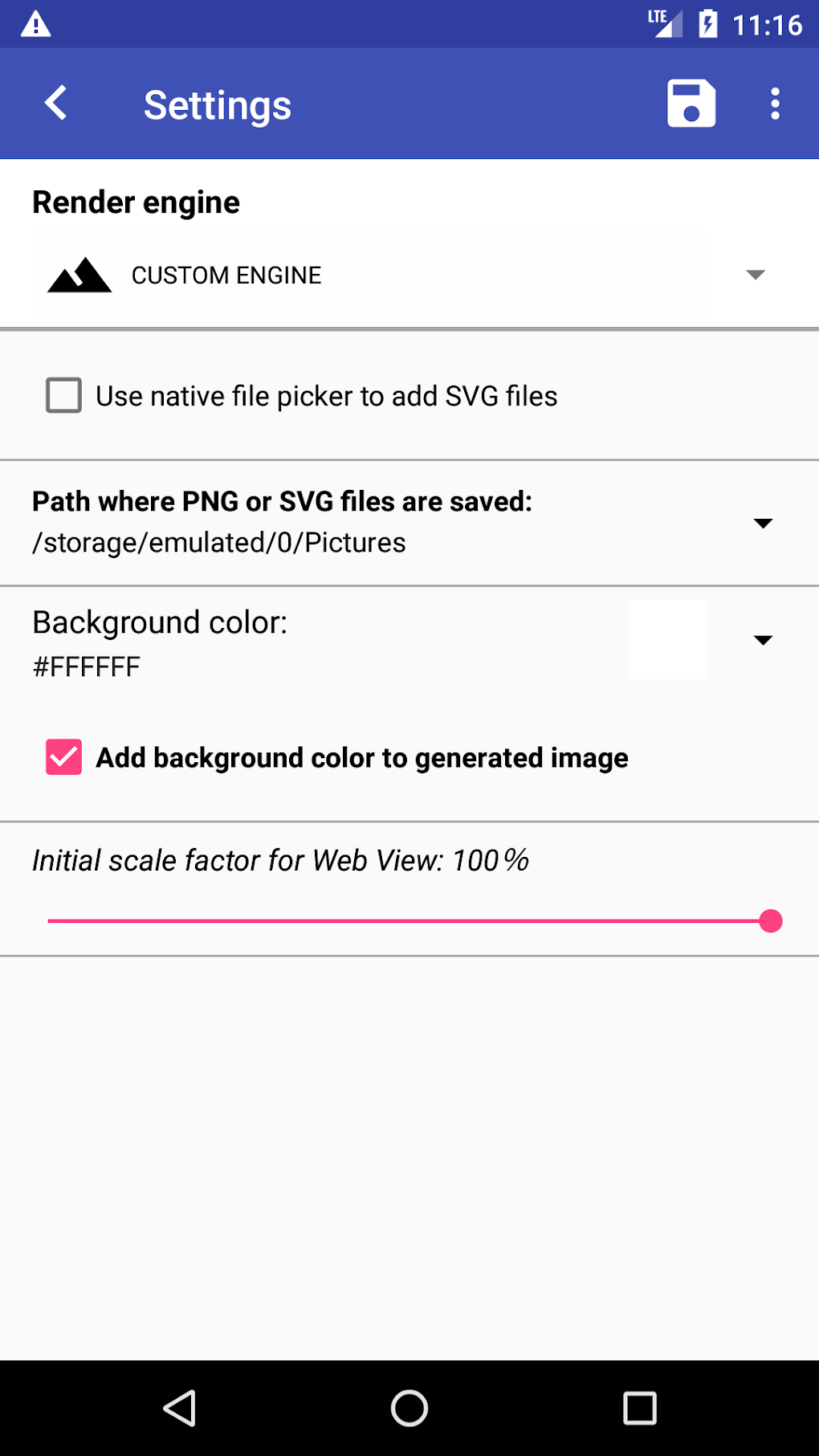Screen dimensions: 819x1456
Task: Tap the Android home circle button
Action: [x=409, y=1408]
